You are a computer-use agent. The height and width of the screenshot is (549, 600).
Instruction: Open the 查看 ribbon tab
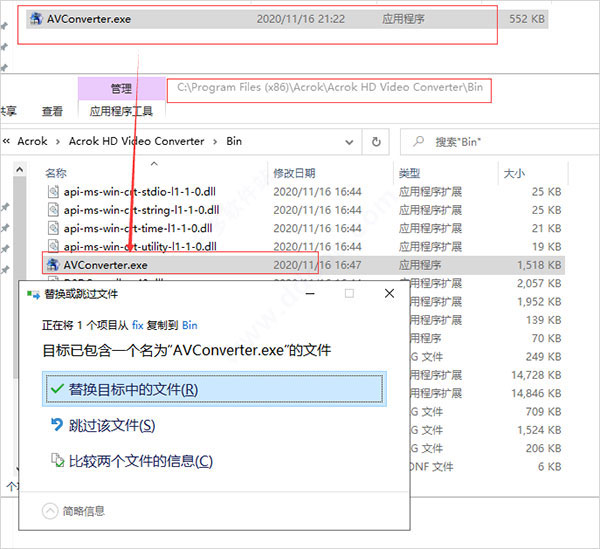coord(52,111)
